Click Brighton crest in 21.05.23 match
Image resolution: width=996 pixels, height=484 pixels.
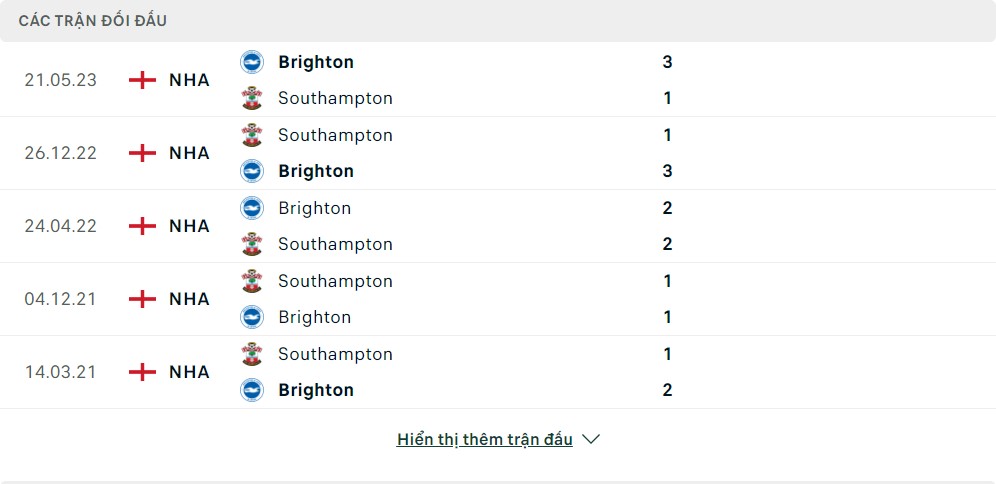click(x=252, y=62)
